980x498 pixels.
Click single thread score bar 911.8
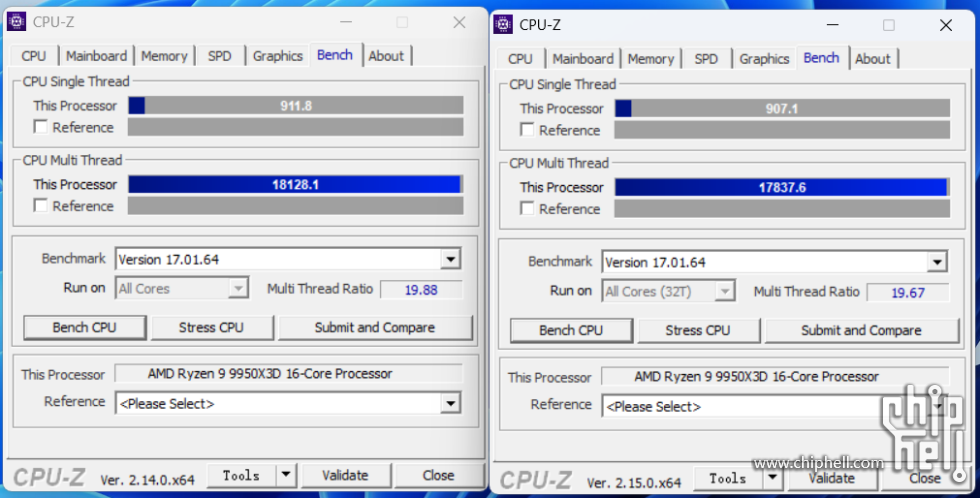tap(296, 106)
